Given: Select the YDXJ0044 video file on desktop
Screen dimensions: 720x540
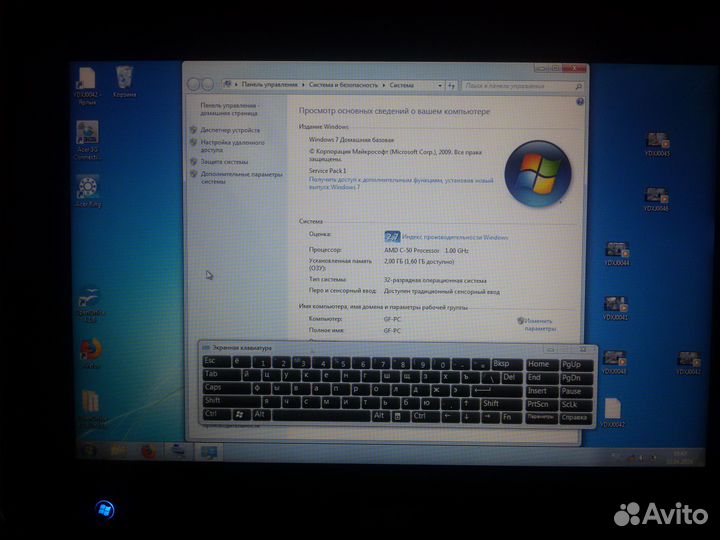Looking at the screenshot, I should point(617,254).
